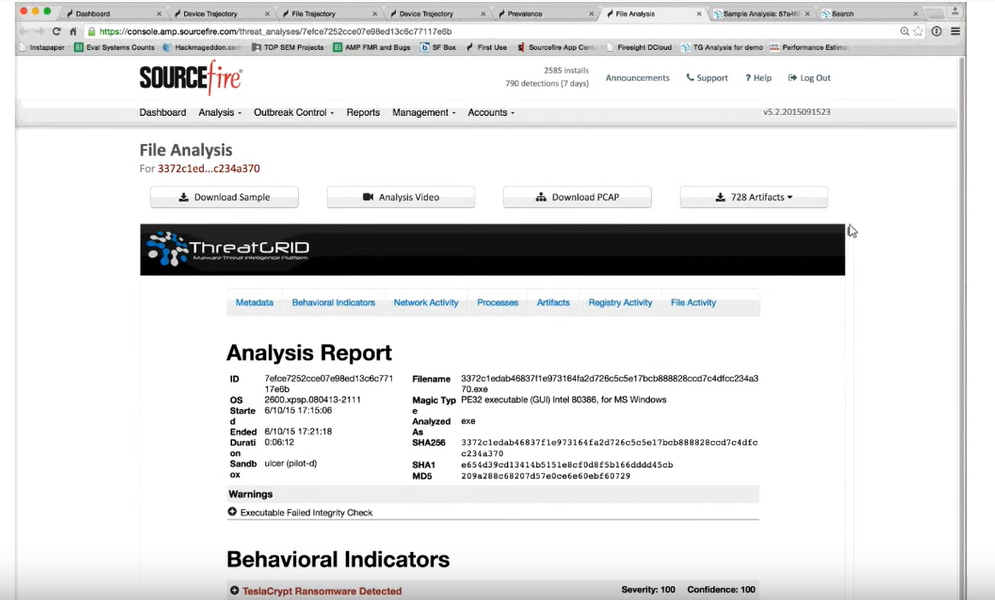Open the Chrome hamburger menu

tap(955, 31)
